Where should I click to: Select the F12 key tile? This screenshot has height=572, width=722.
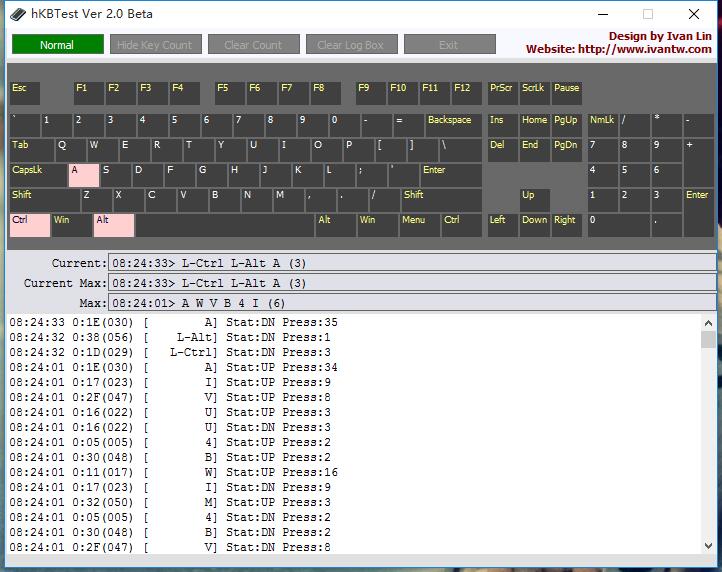[466, 93]
